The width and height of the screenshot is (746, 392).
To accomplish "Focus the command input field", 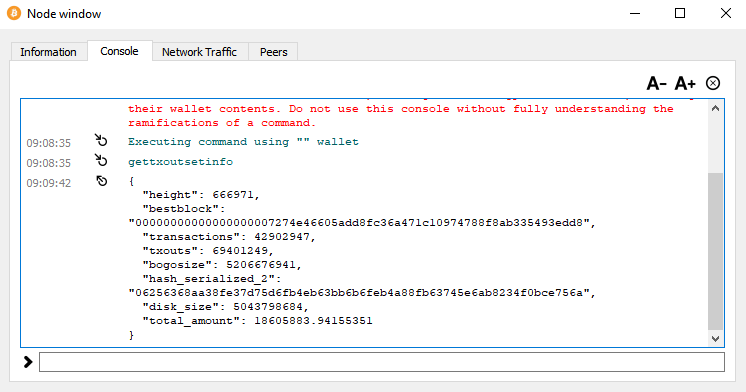I will 382,362.
